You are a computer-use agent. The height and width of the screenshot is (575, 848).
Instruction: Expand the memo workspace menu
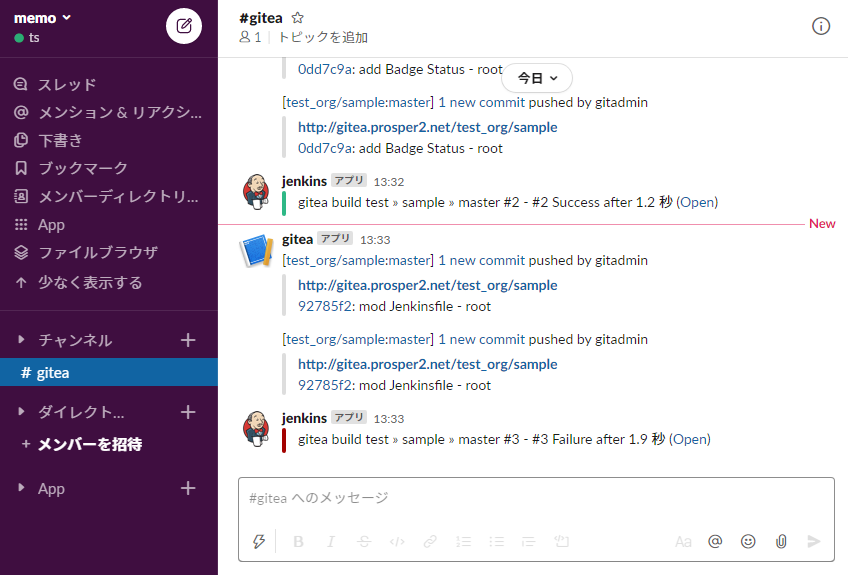(x=42, y=18)
